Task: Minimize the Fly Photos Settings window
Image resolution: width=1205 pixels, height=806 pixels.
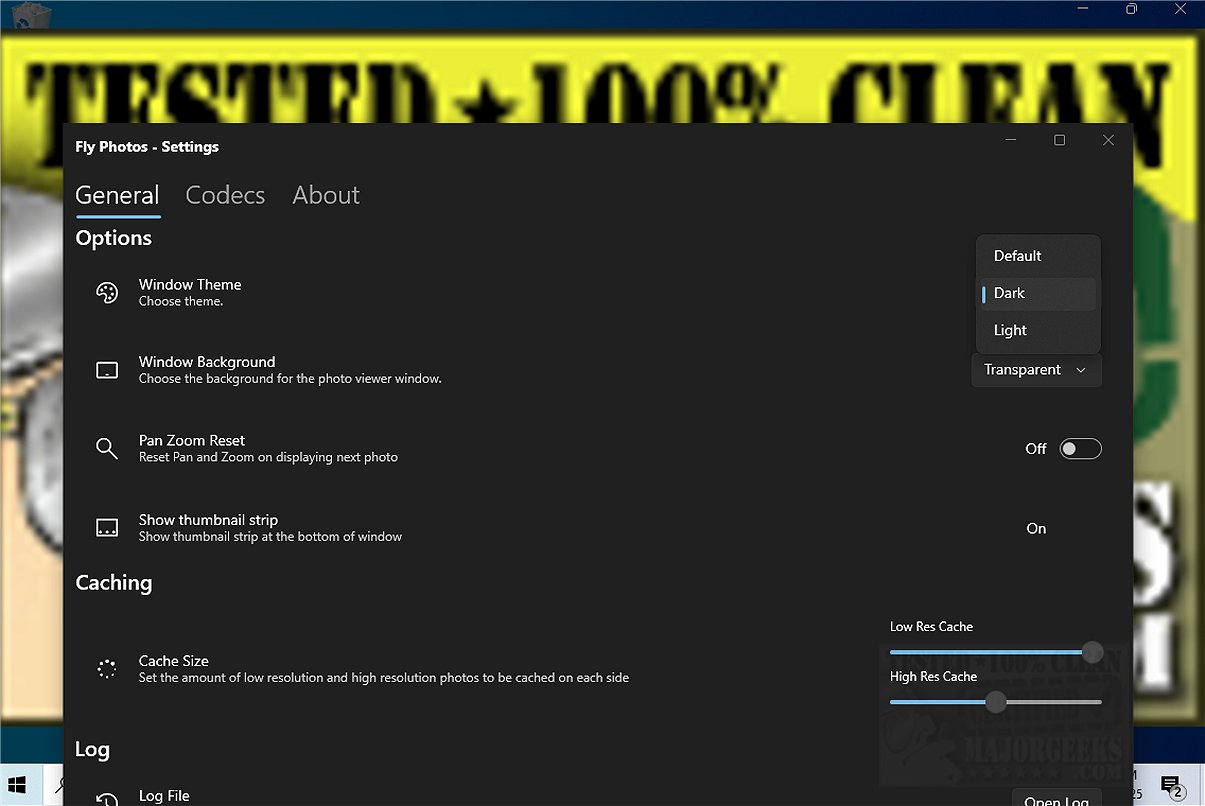Action: tap(1013, 140)
